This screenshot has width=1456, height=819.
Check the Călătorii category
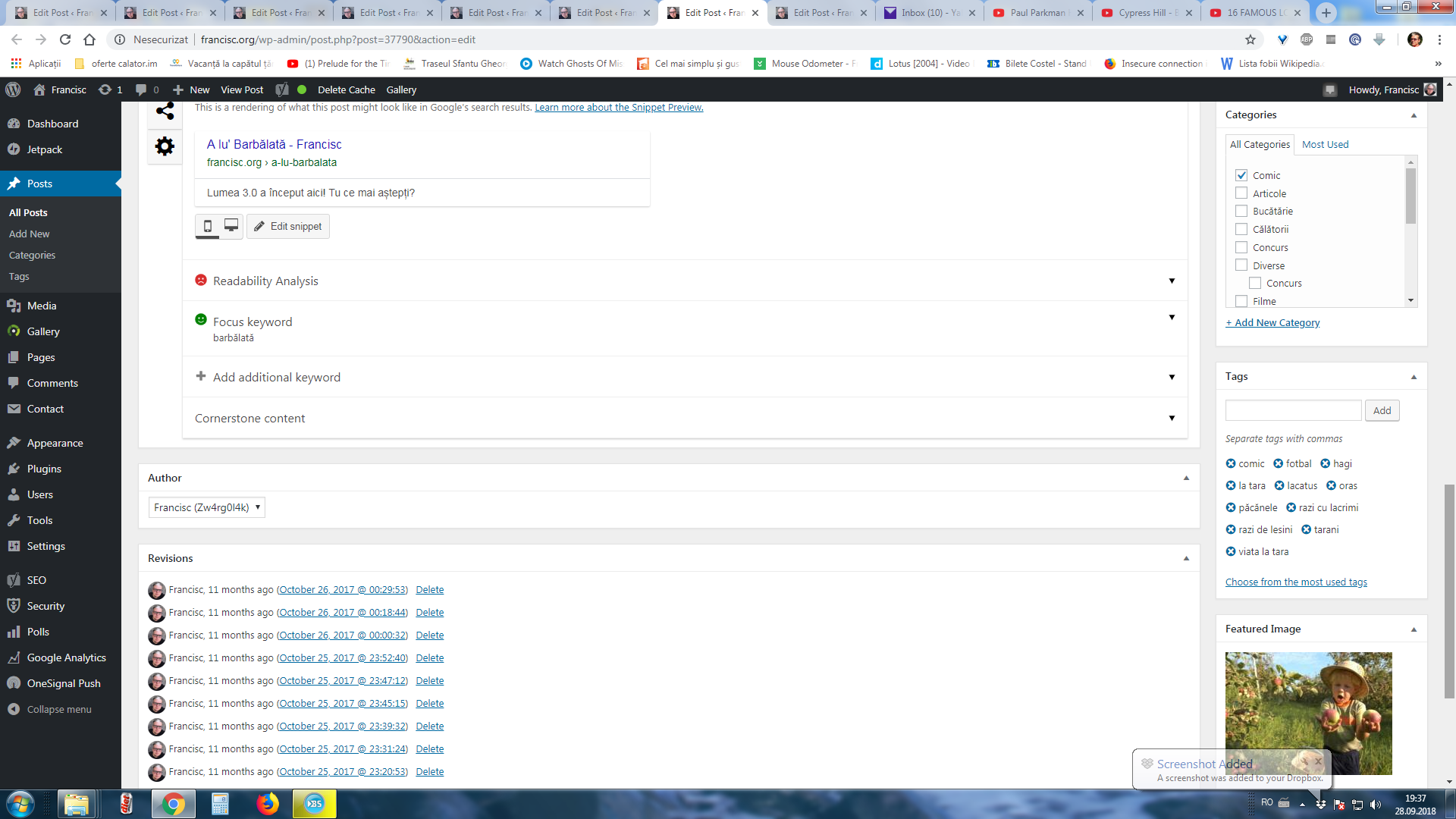(x=1241, y=229)
